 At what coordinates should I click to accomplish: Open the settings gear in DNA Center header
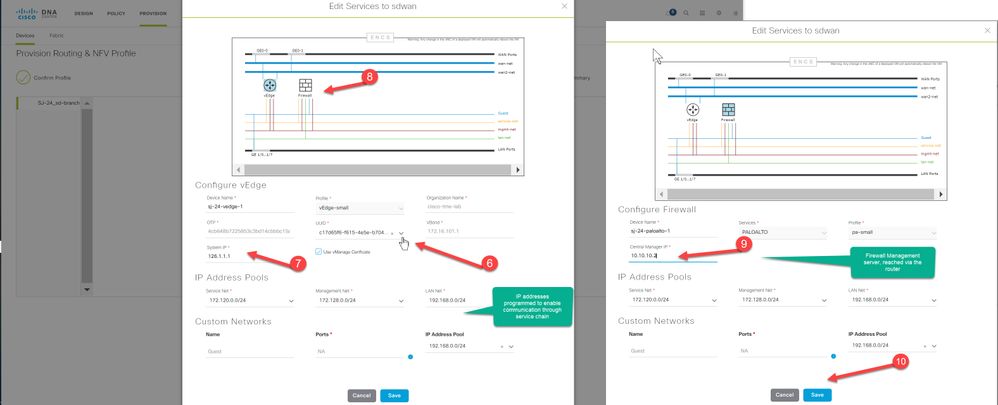[719, 13]
